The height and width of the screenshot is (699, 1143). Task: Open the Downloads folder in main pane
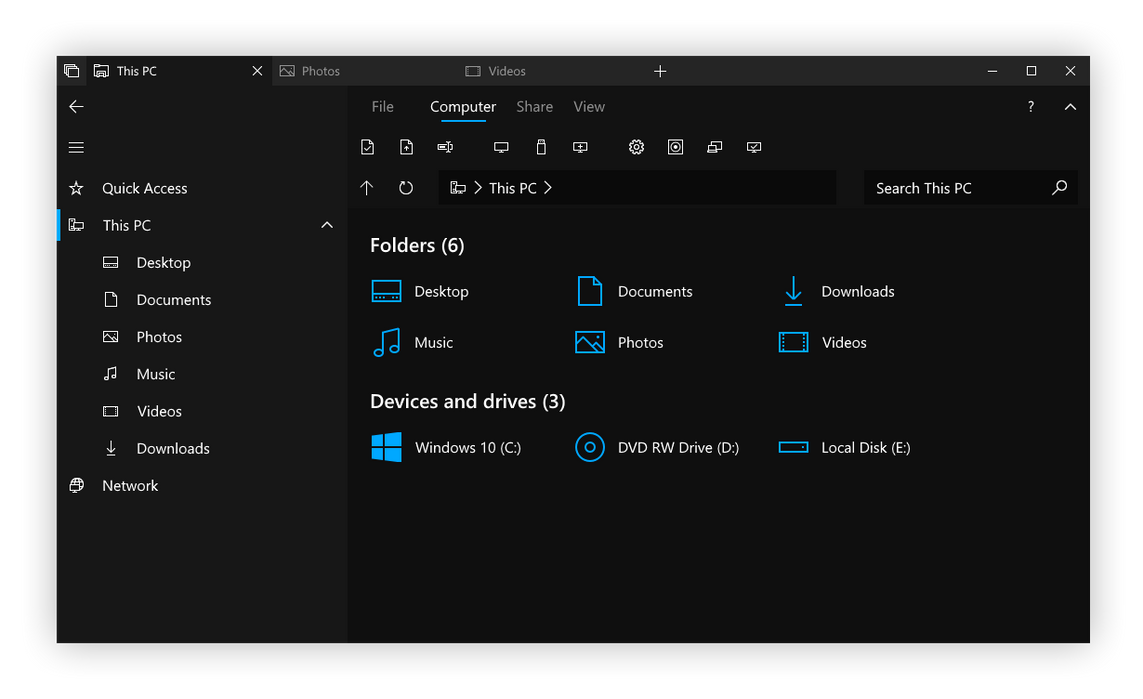857,291
